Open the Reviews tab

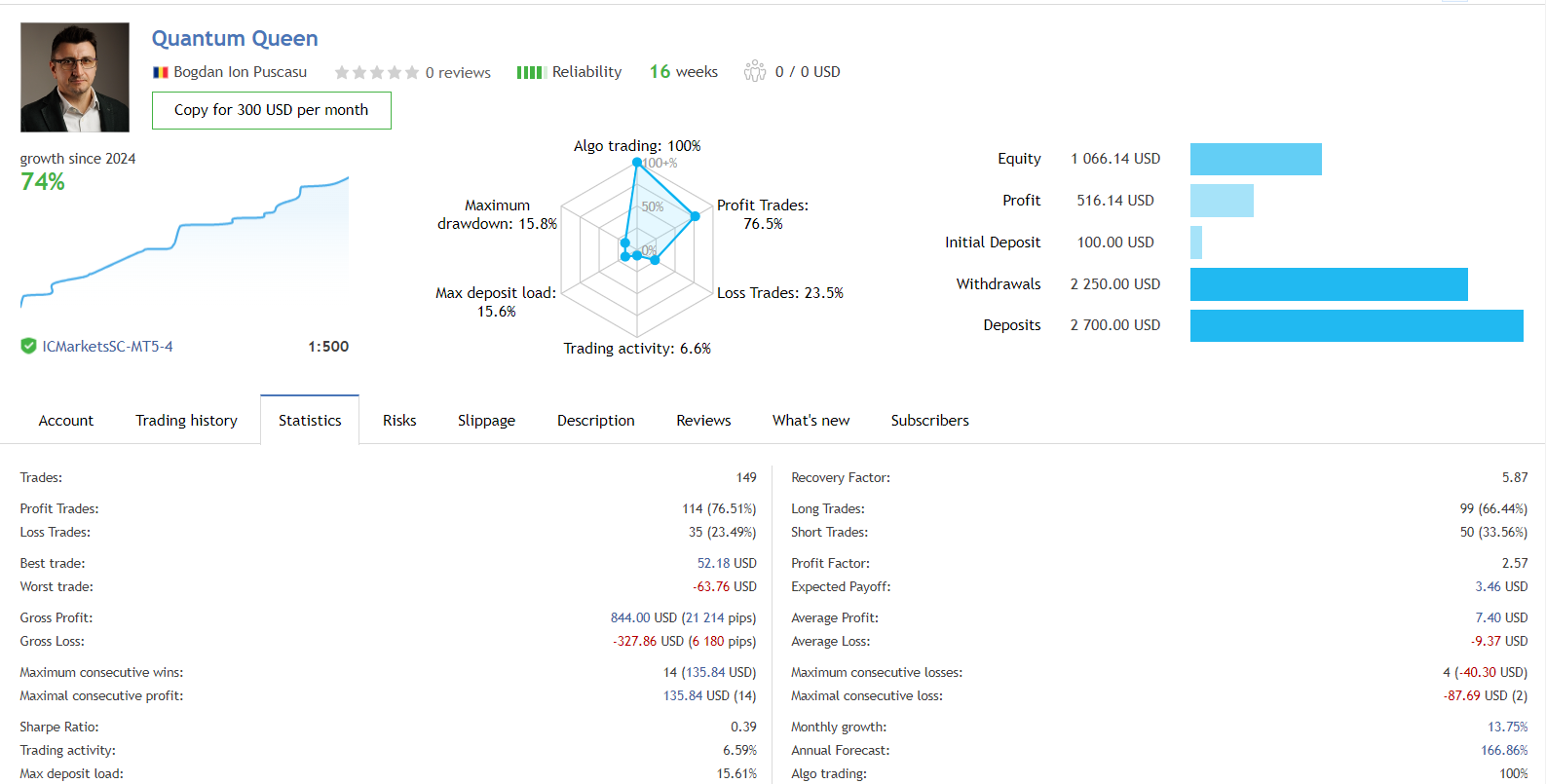[703, 421]
